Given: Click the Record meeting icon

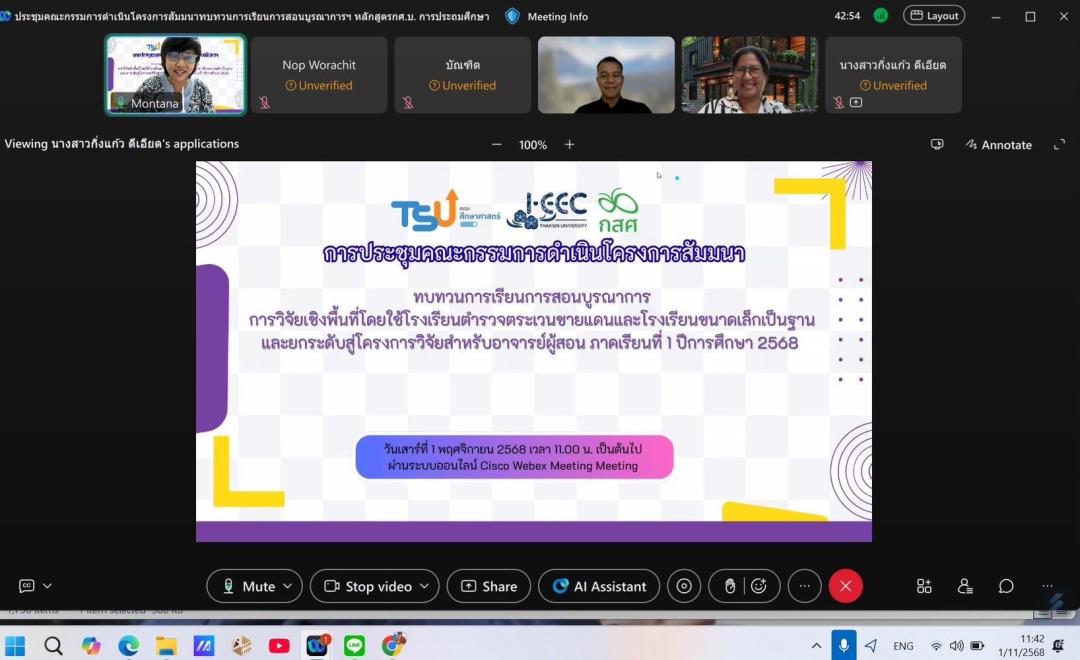Looking at the screenshot, I should [x=684, y=586].
